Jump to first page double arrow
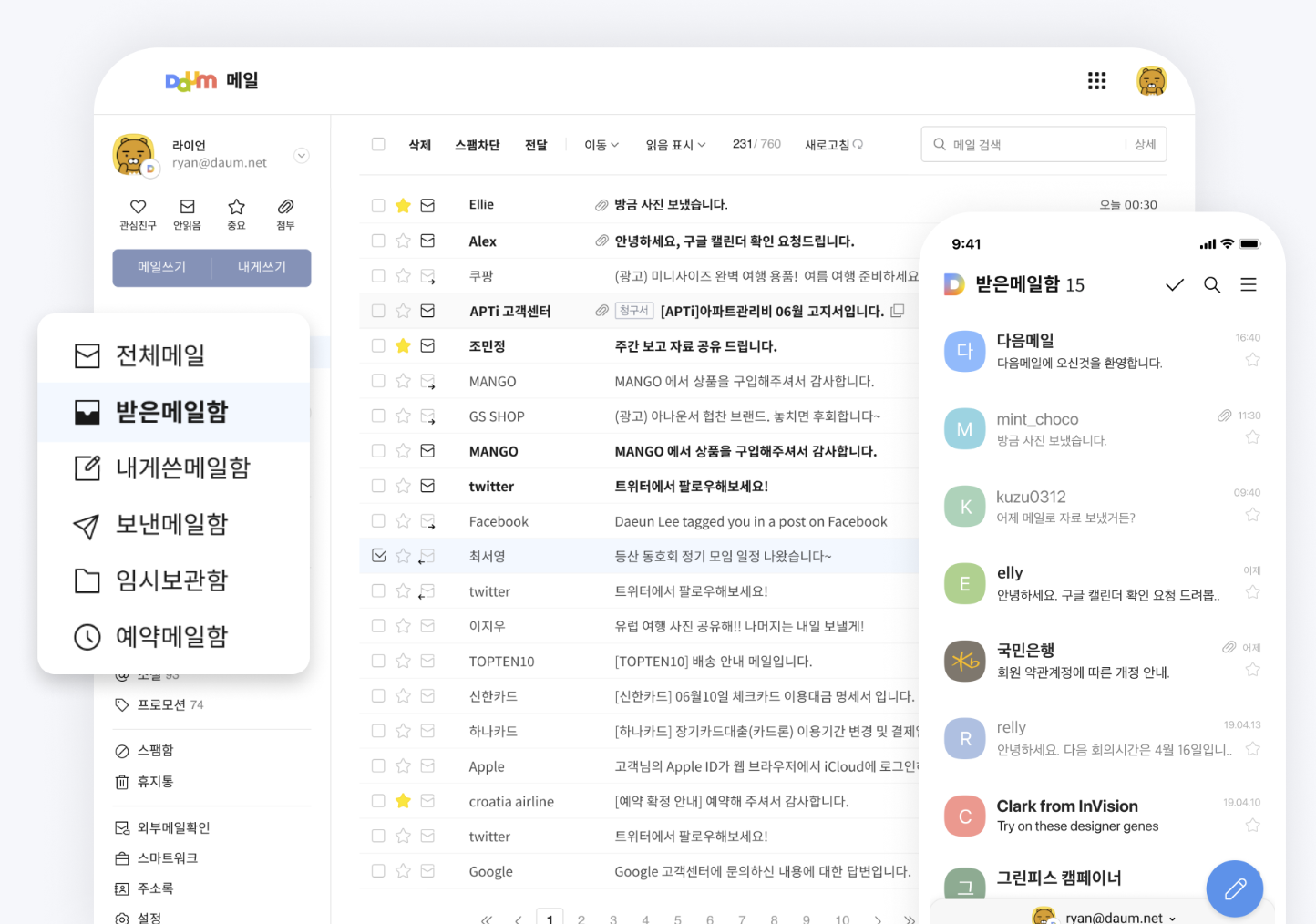The width and height of the screenshot is (1316, 924). tap(486, 919)
